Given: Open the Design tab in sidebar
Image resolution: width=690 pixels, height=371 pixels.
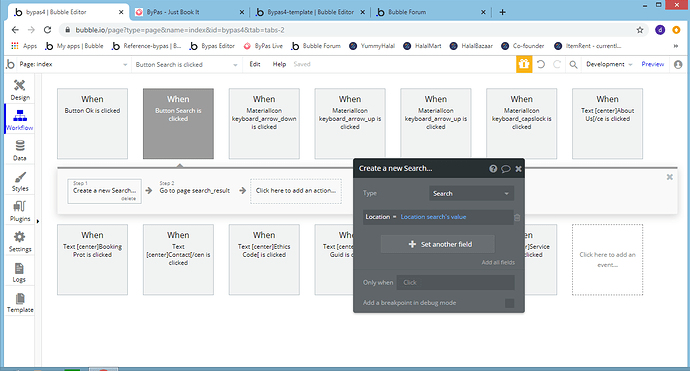Looking at the screenshot, I should click(x=20, y=90).
